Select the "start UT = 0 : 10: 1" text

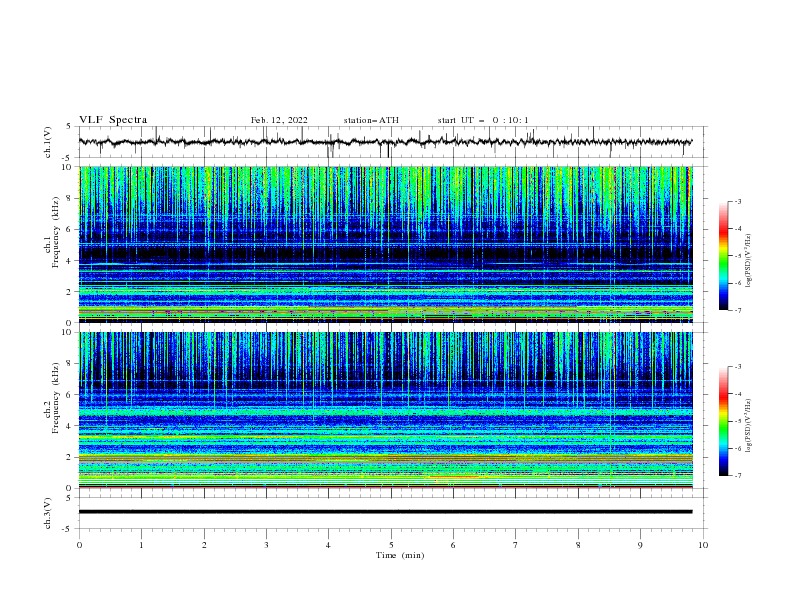(x=483, y=120)
